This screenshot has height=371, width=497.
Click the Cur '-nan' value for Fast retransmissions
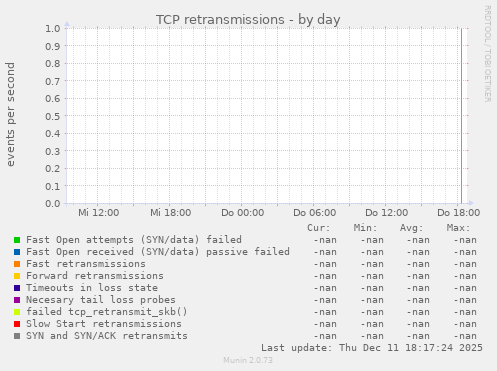(325, 264)
